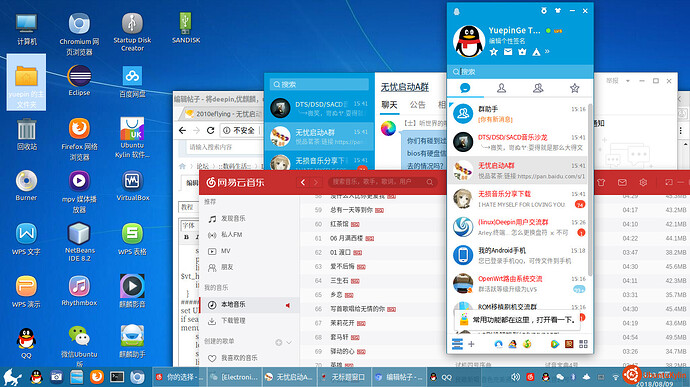This screenshot has width=690, height=387.
Task: Click 不安全 site info in address bar
Action: (240, 130)
